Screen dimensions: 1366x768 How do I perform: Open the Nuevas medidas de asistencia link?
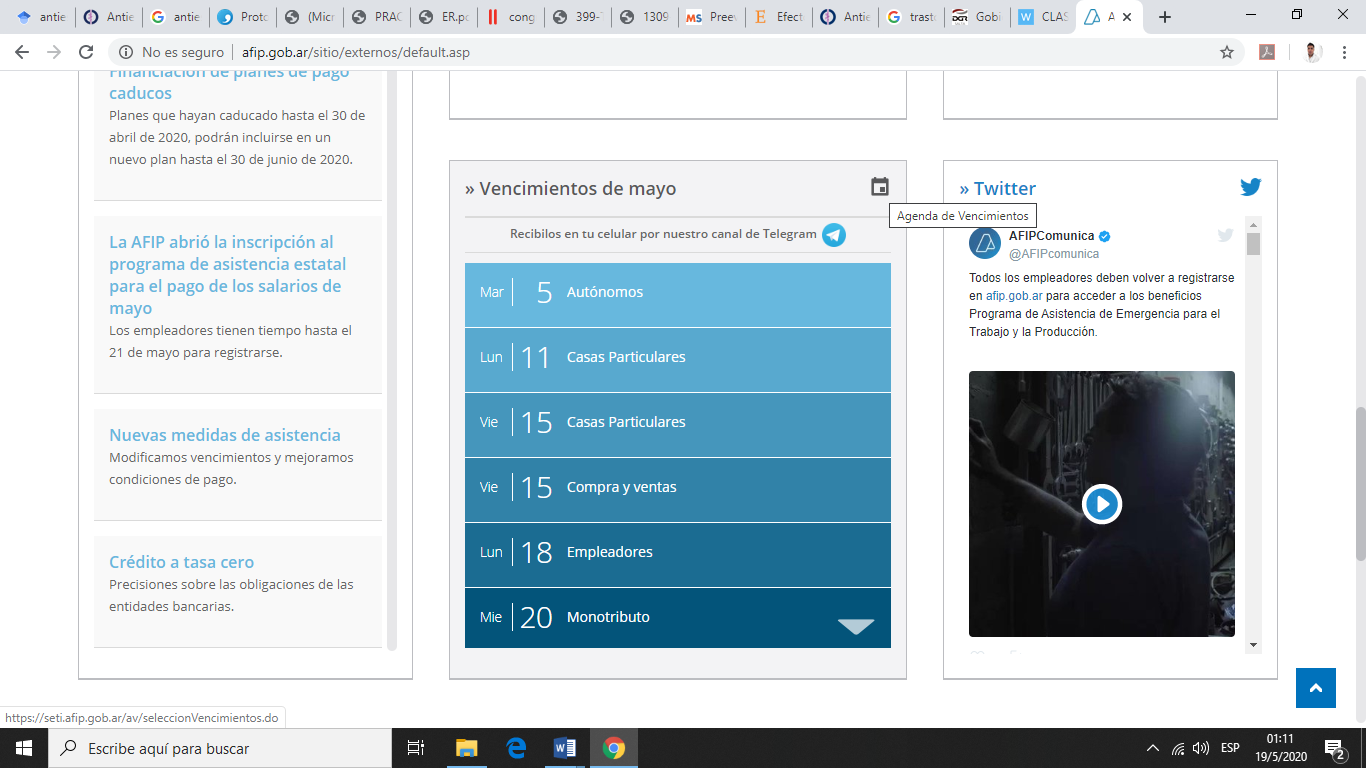click(224, 435)
